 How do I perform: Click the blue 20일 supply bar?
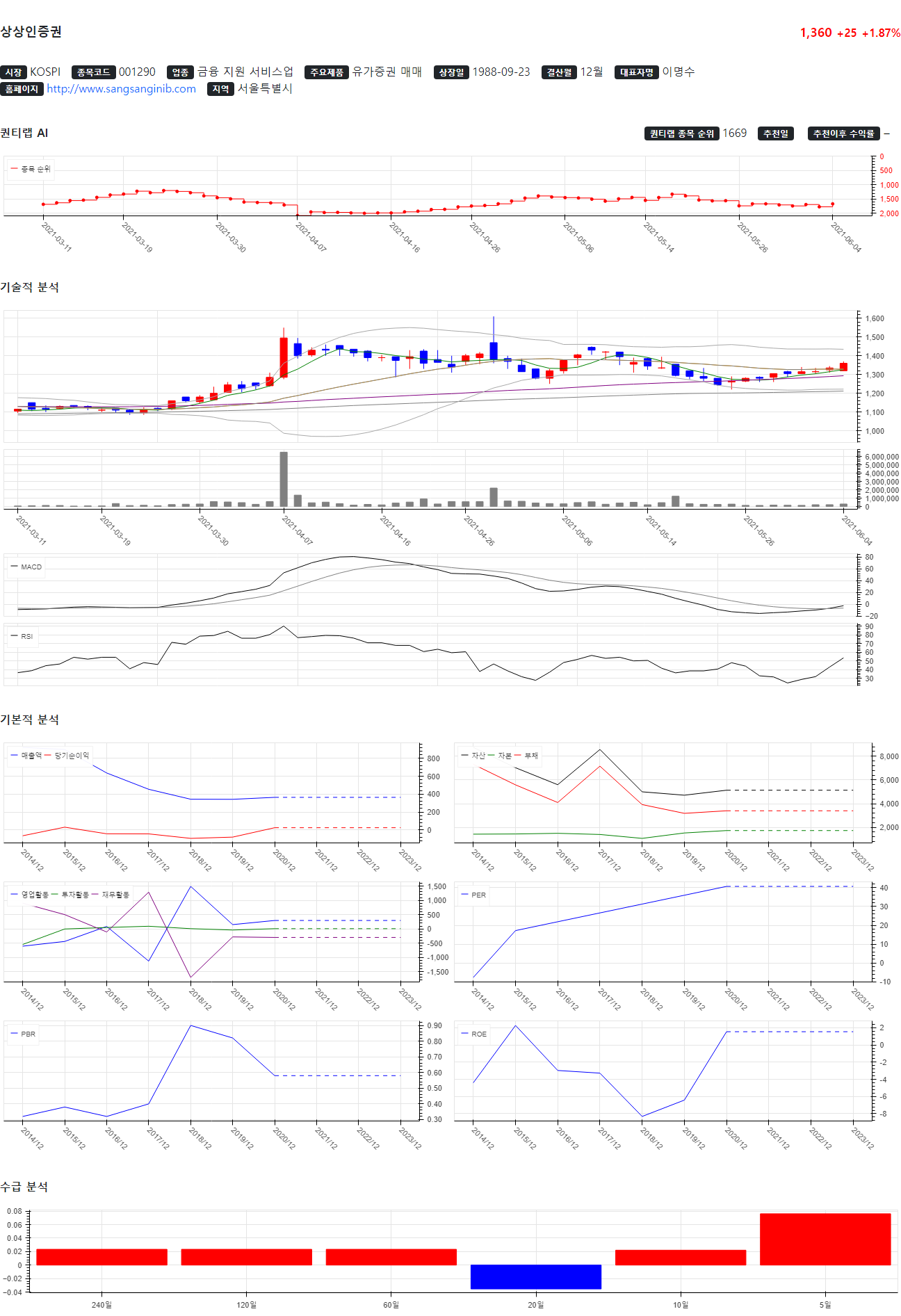(536, 1277)
